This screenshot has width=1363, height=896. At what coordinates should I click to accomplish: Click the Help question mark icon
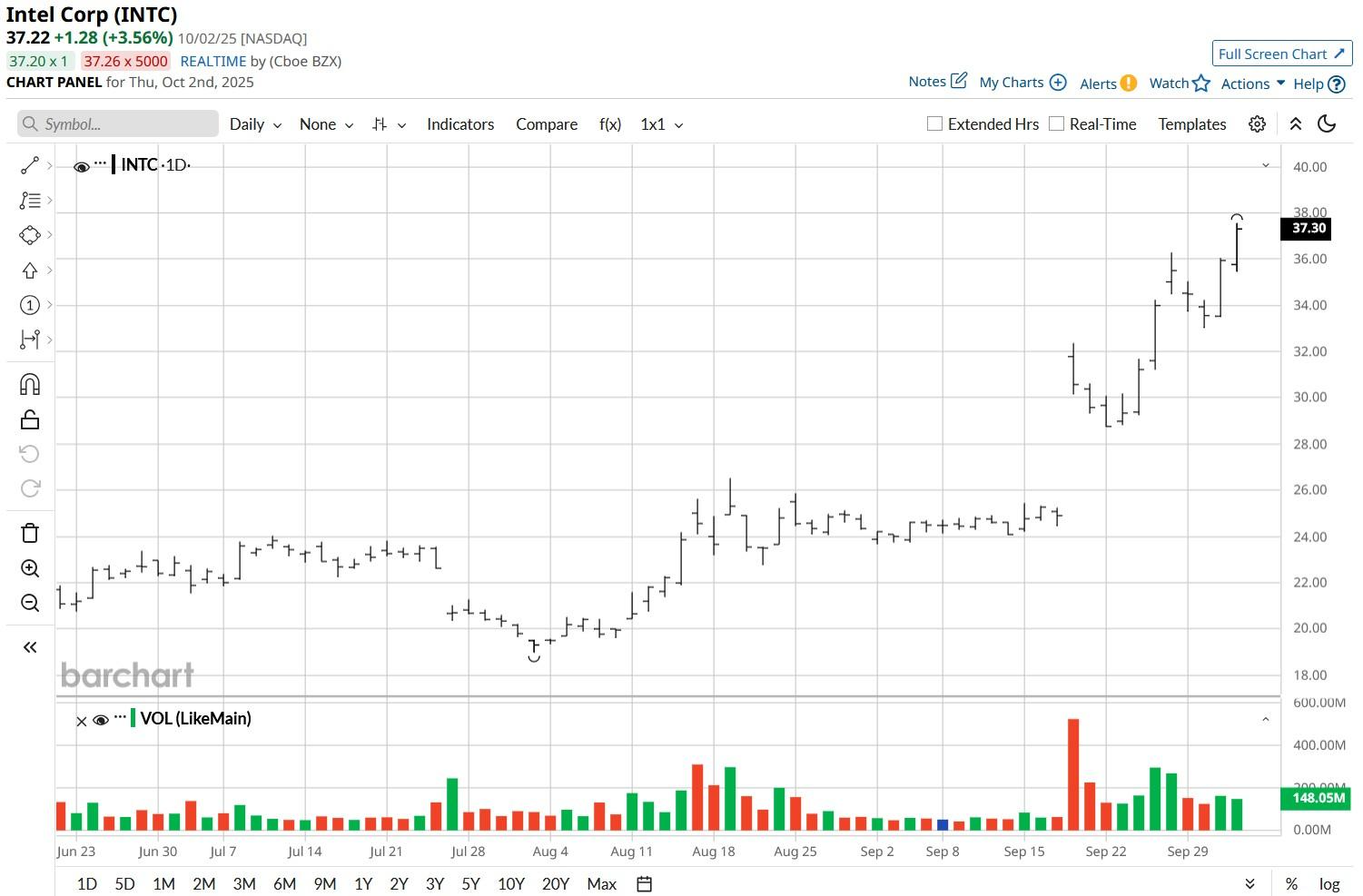point(1337,84)
